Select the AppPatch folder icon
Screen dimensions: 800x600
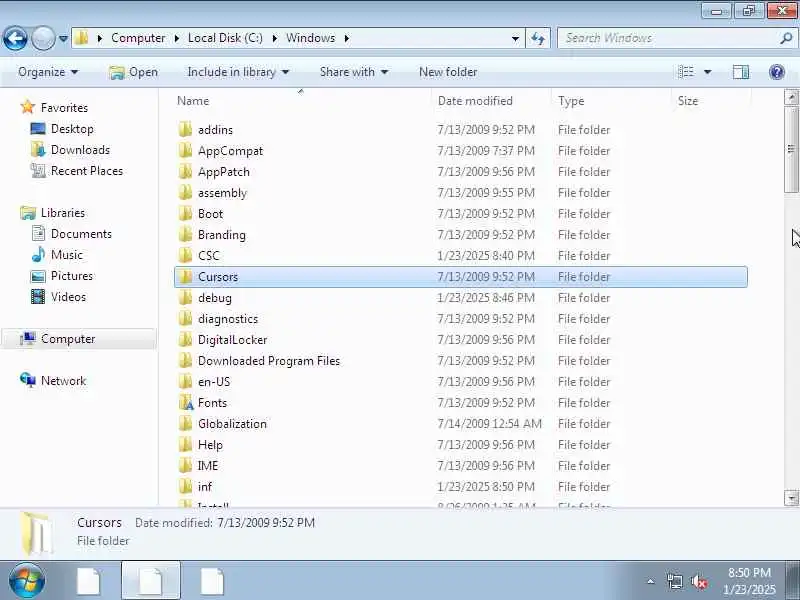[185, 171]
